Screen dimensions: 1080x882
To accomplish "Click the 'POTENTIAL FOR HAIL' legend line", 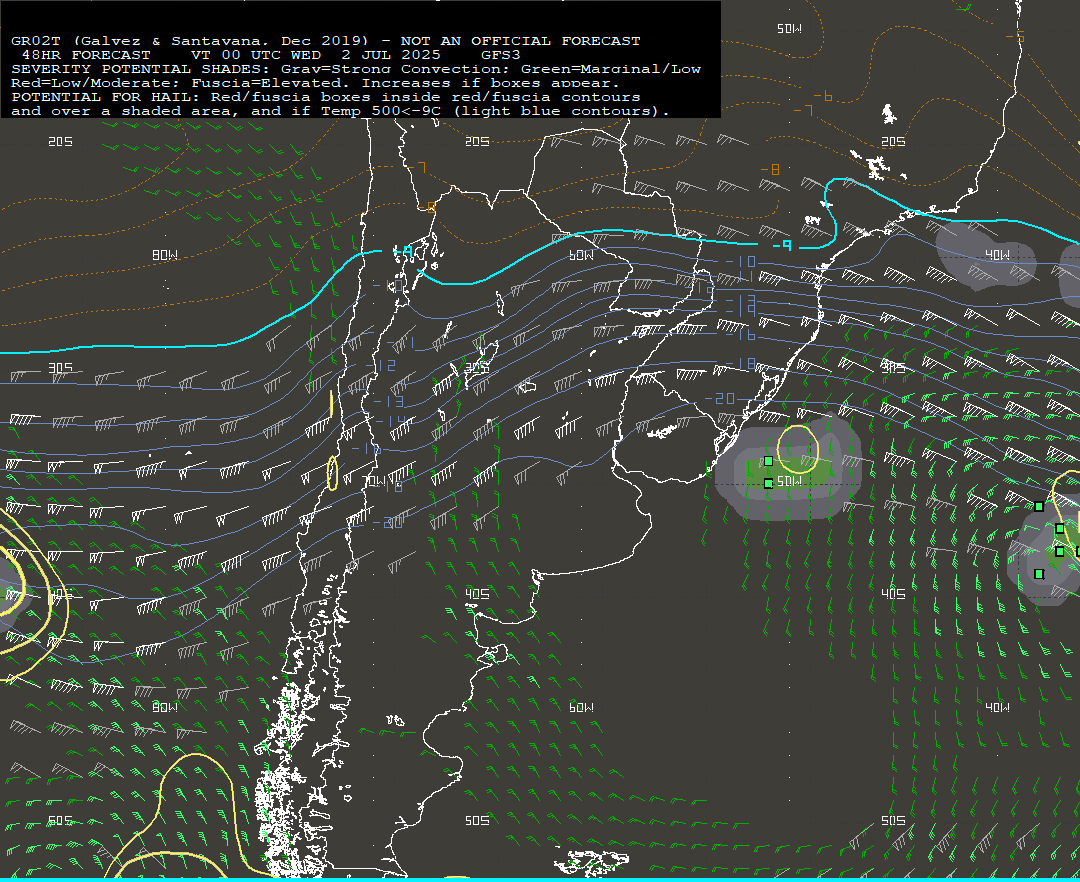I will point(325,97).
